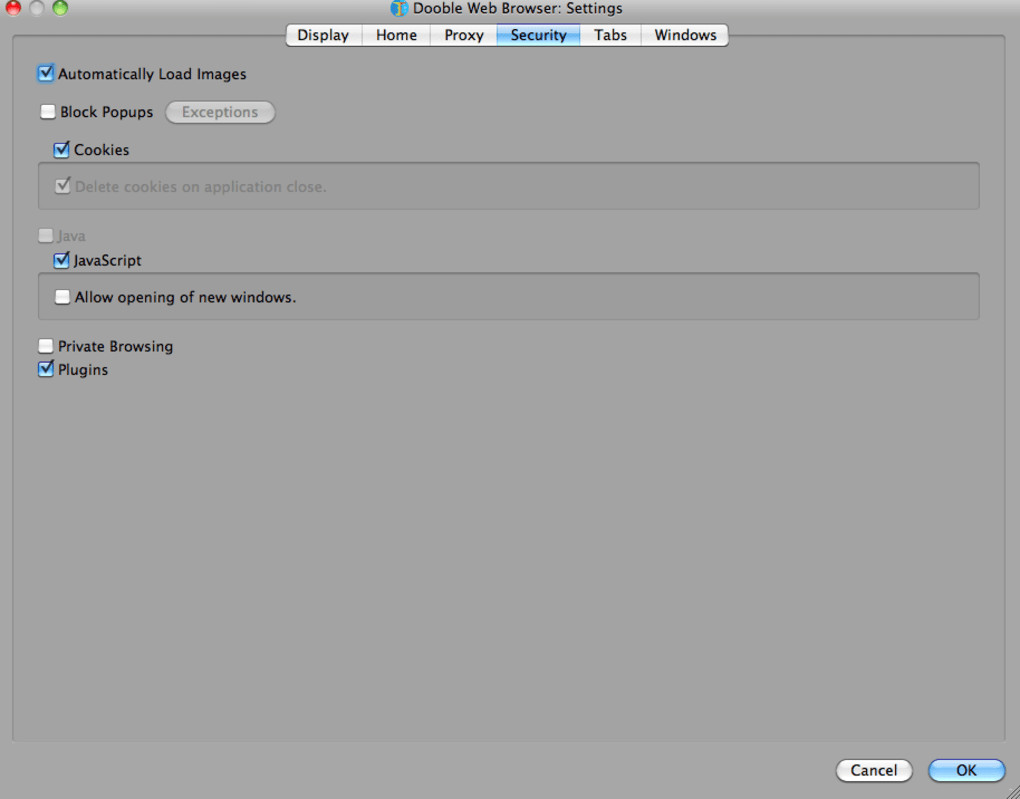The height and width of the screenshot is (799, 1020).
Task: Confirm settings with OK button
Action: pyautogui.click(x=967, y=770)
